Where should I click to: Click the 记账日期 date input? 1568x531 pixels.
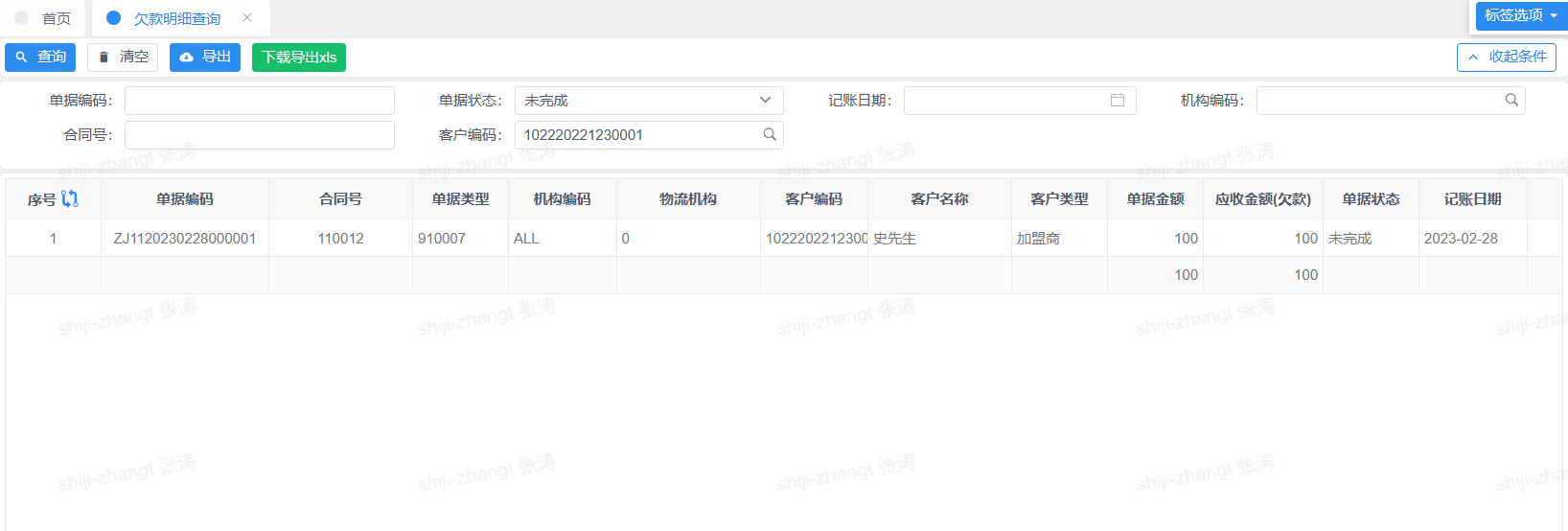coord(1020,101)
